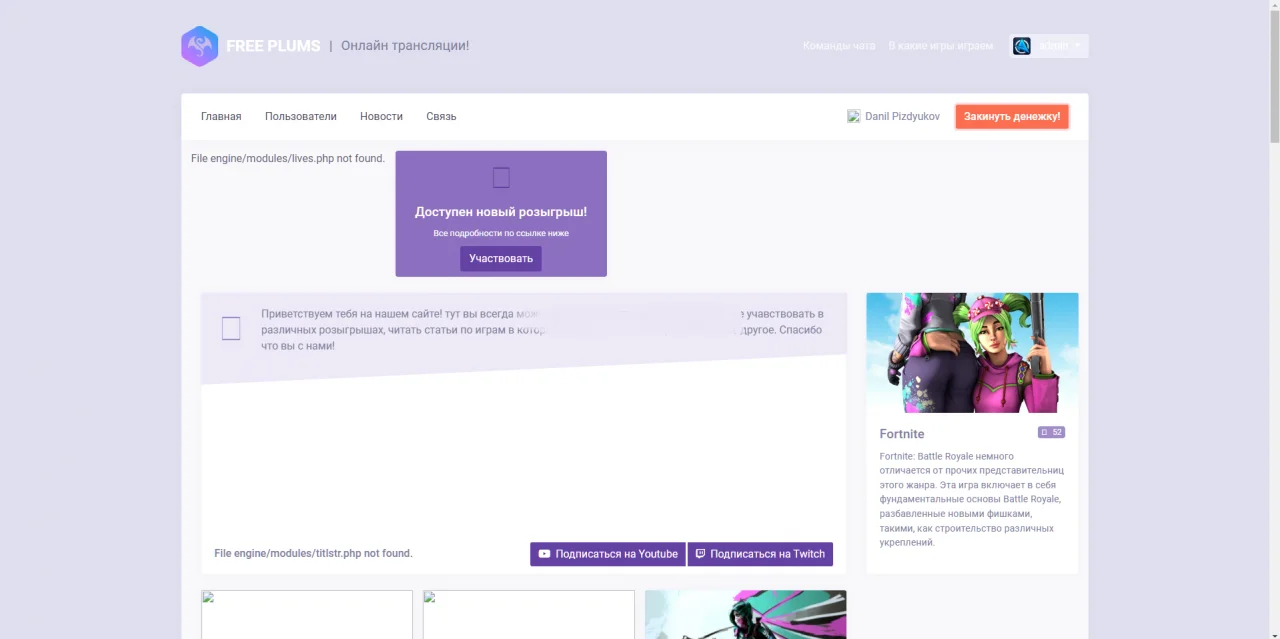Click the giveaway banner placeholder icon

(x=501, y=178)
